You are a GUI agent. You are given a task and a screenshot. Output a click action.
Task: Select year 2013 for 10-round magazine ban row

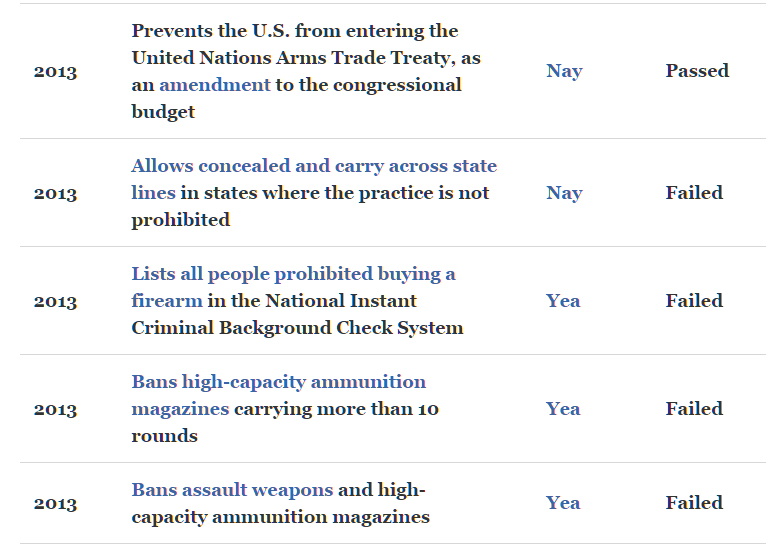(55, 410)
